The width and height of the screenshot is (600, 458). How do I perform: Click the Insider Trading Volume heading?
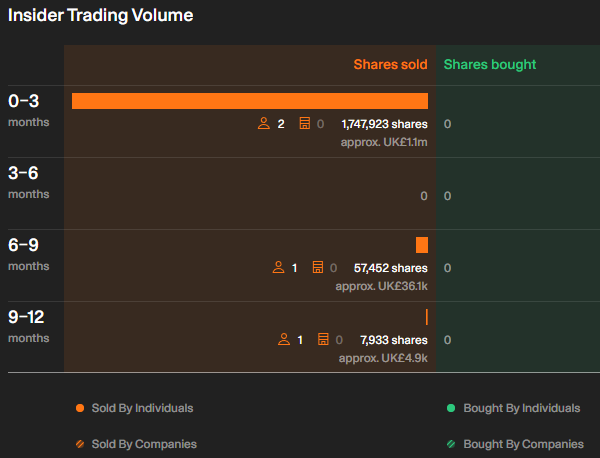(x=101, y=16)
